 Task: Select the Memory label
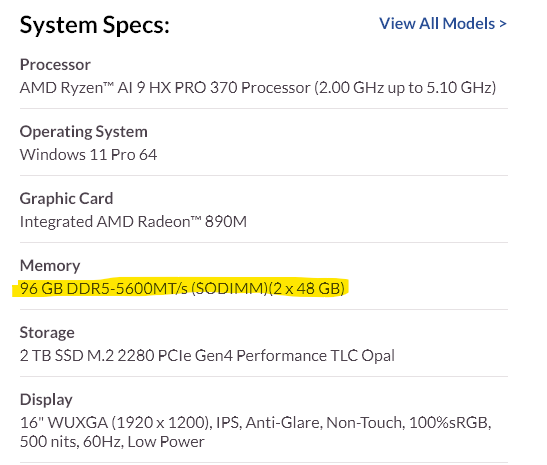click(50, 265)
